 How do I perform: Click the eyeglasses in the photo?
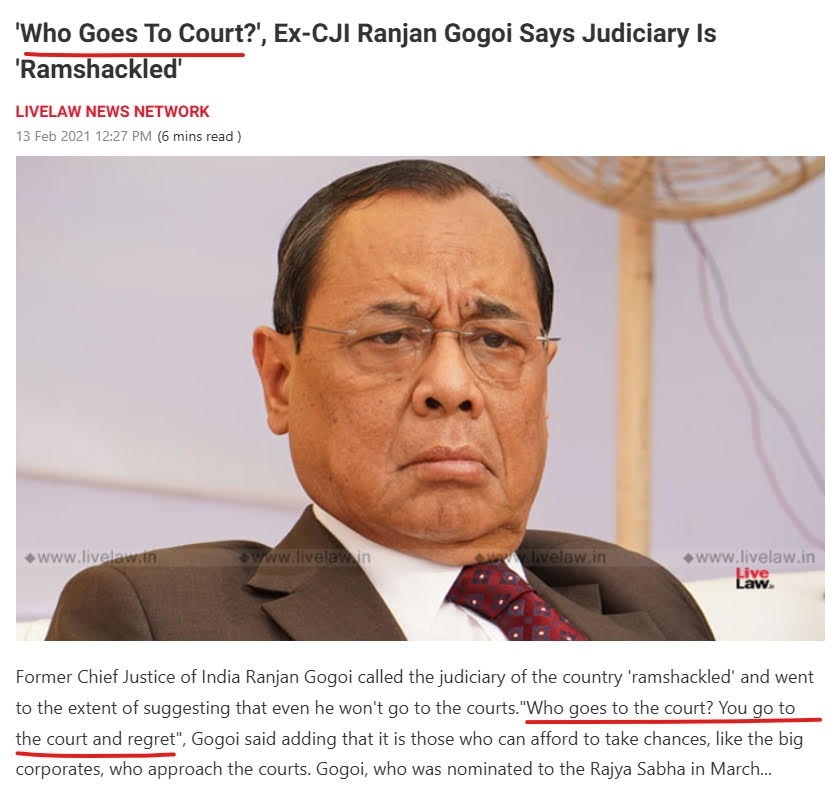[x=428, y=347]
